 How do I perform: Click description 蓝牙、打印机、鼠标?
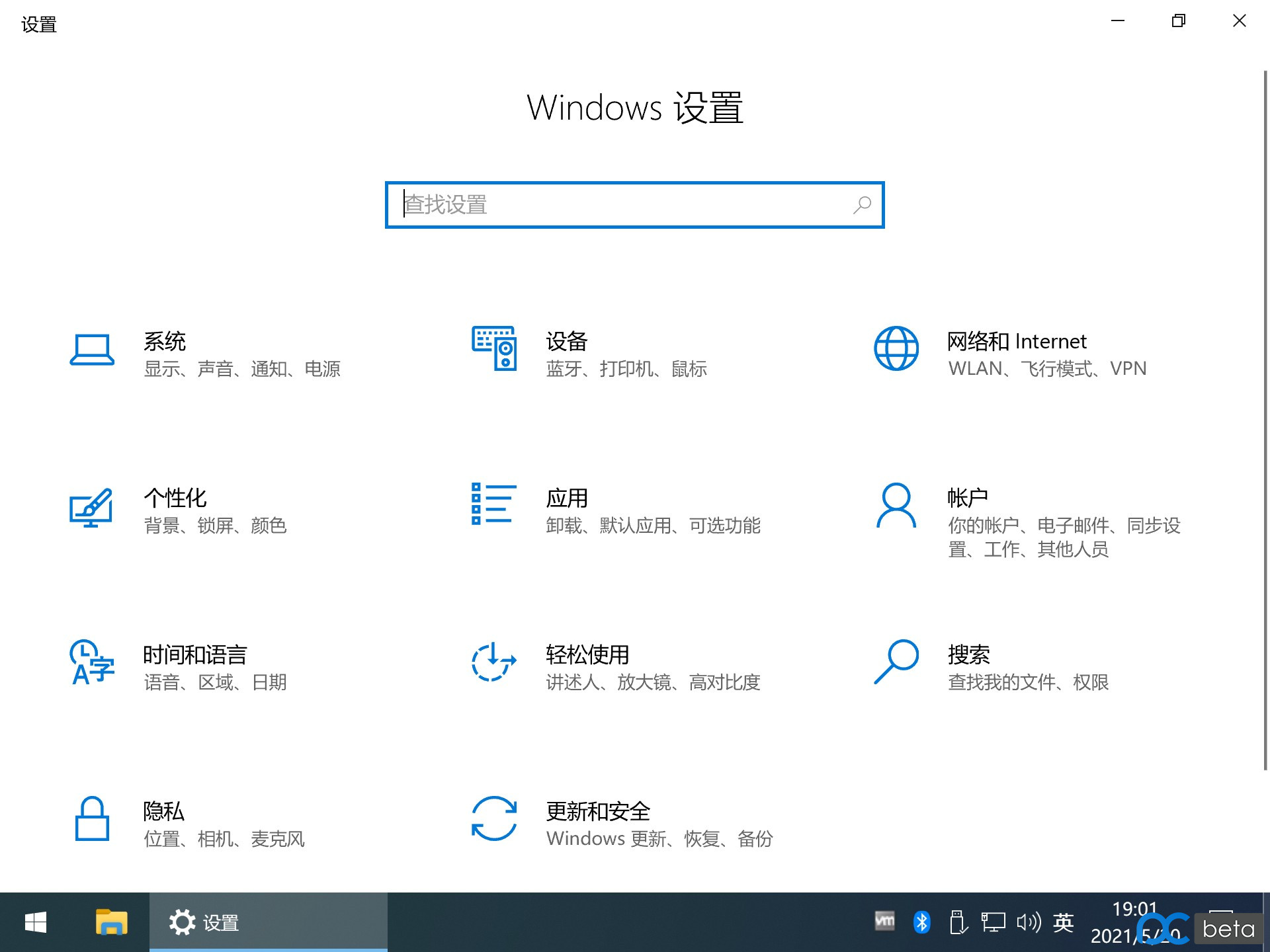click(626, 369)
